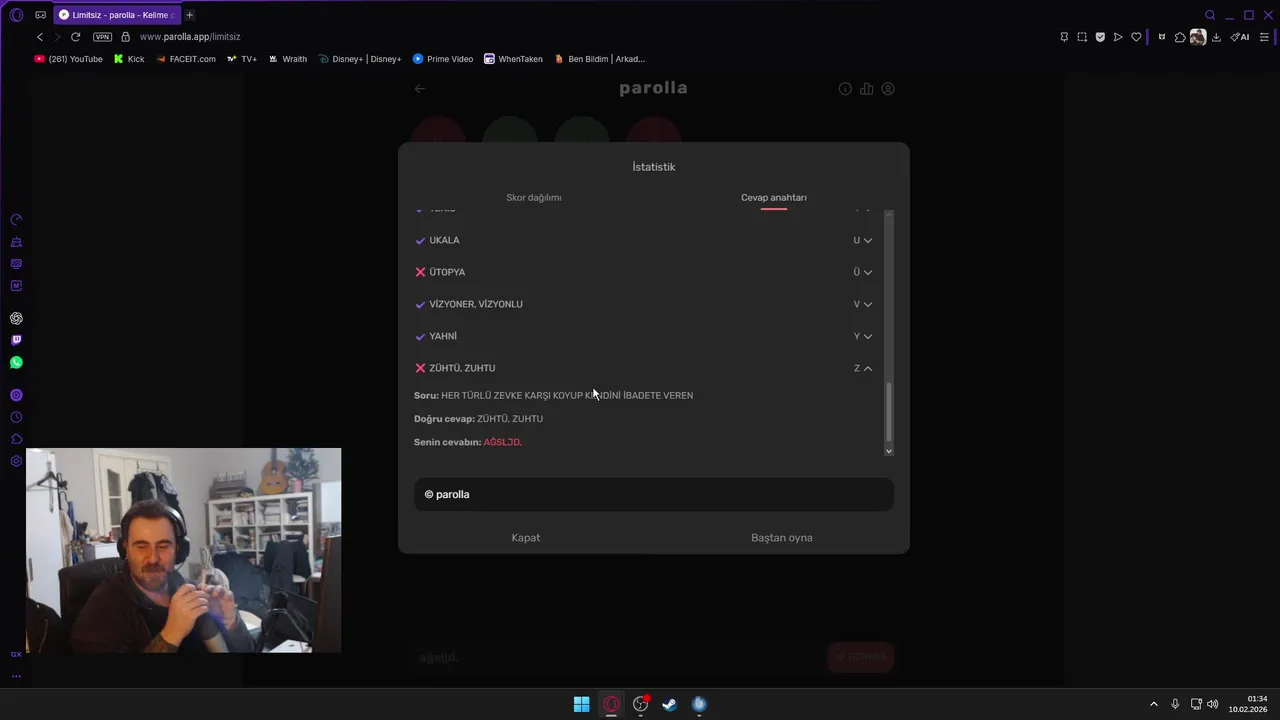Open the Opera GX logo menu
This screenshot has width=1280, height=720.
pos(16,15)
